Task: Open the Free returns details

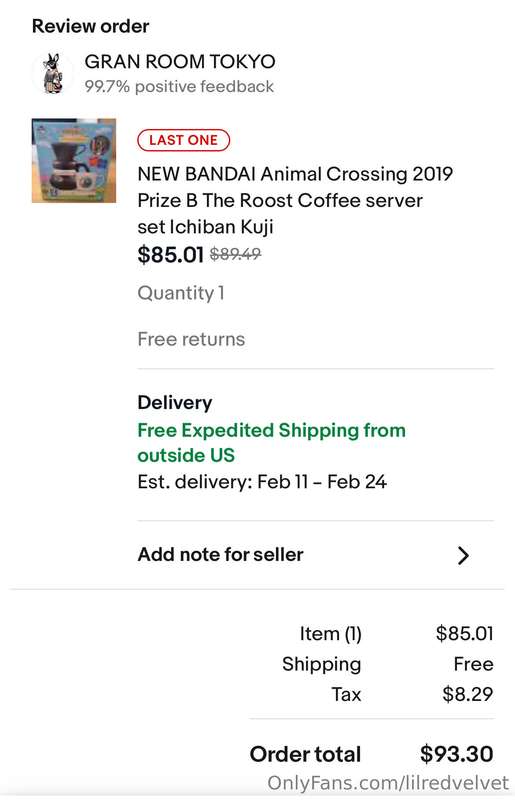Action: [x=191, y=339]
